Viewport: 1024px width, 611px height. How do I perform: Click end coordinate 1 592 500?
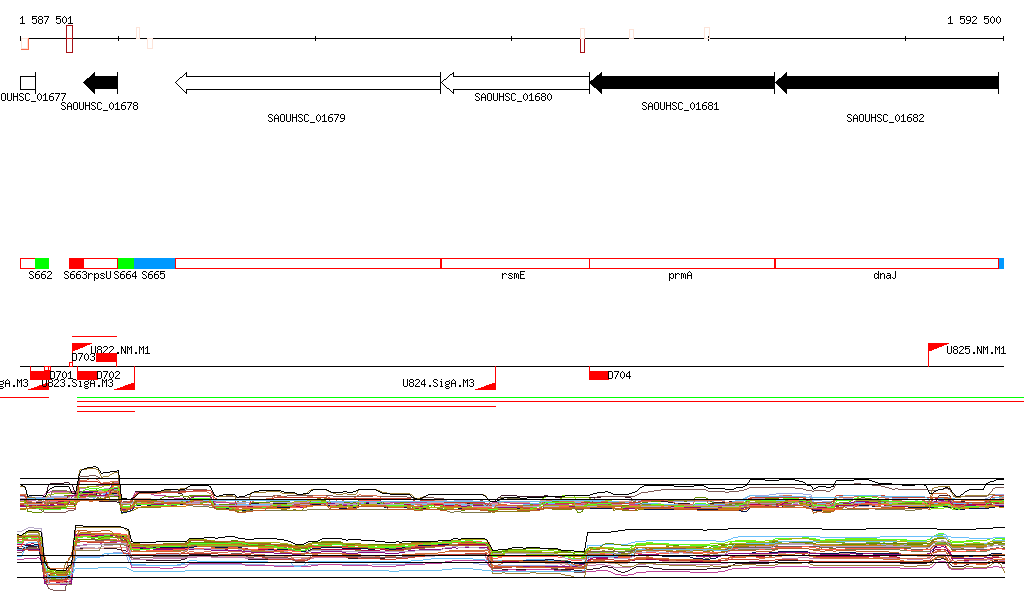(974, 20)
